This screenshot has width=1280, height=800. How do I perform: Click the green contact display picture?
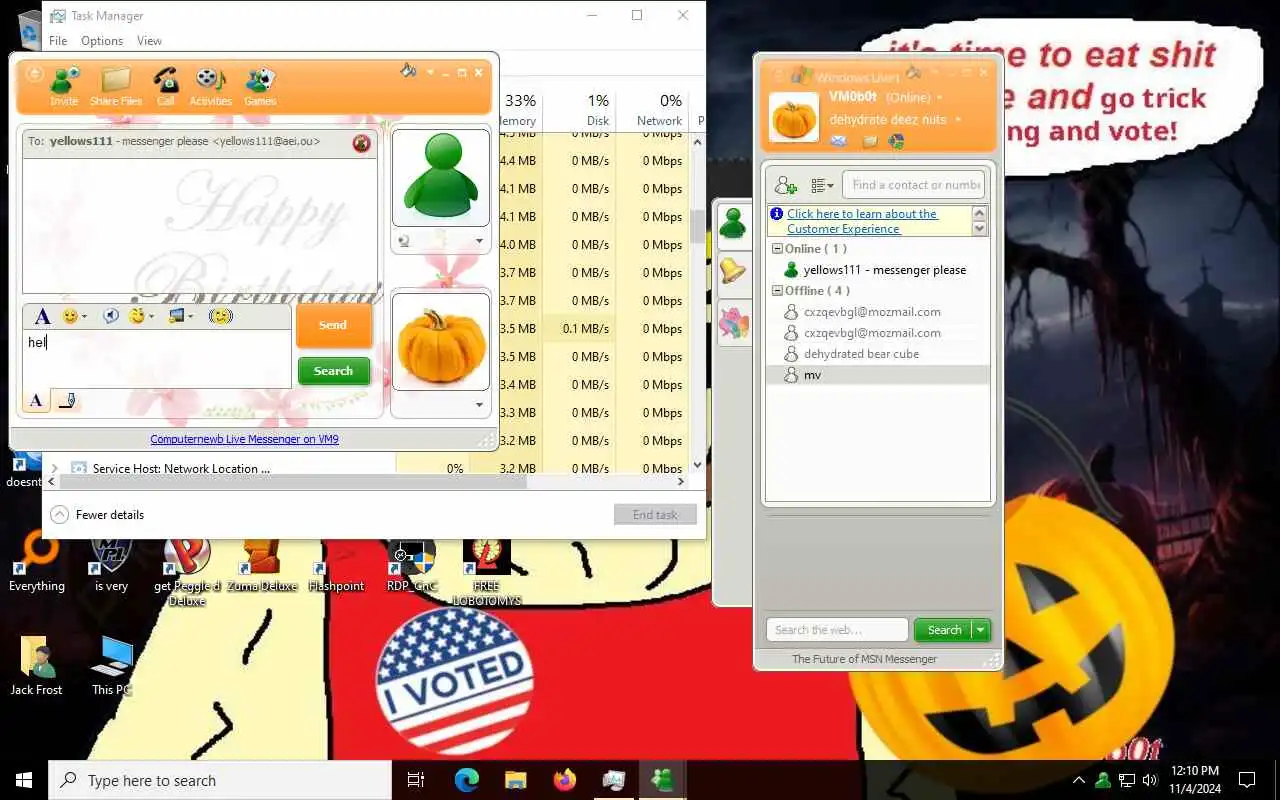(x=441, y=178)
